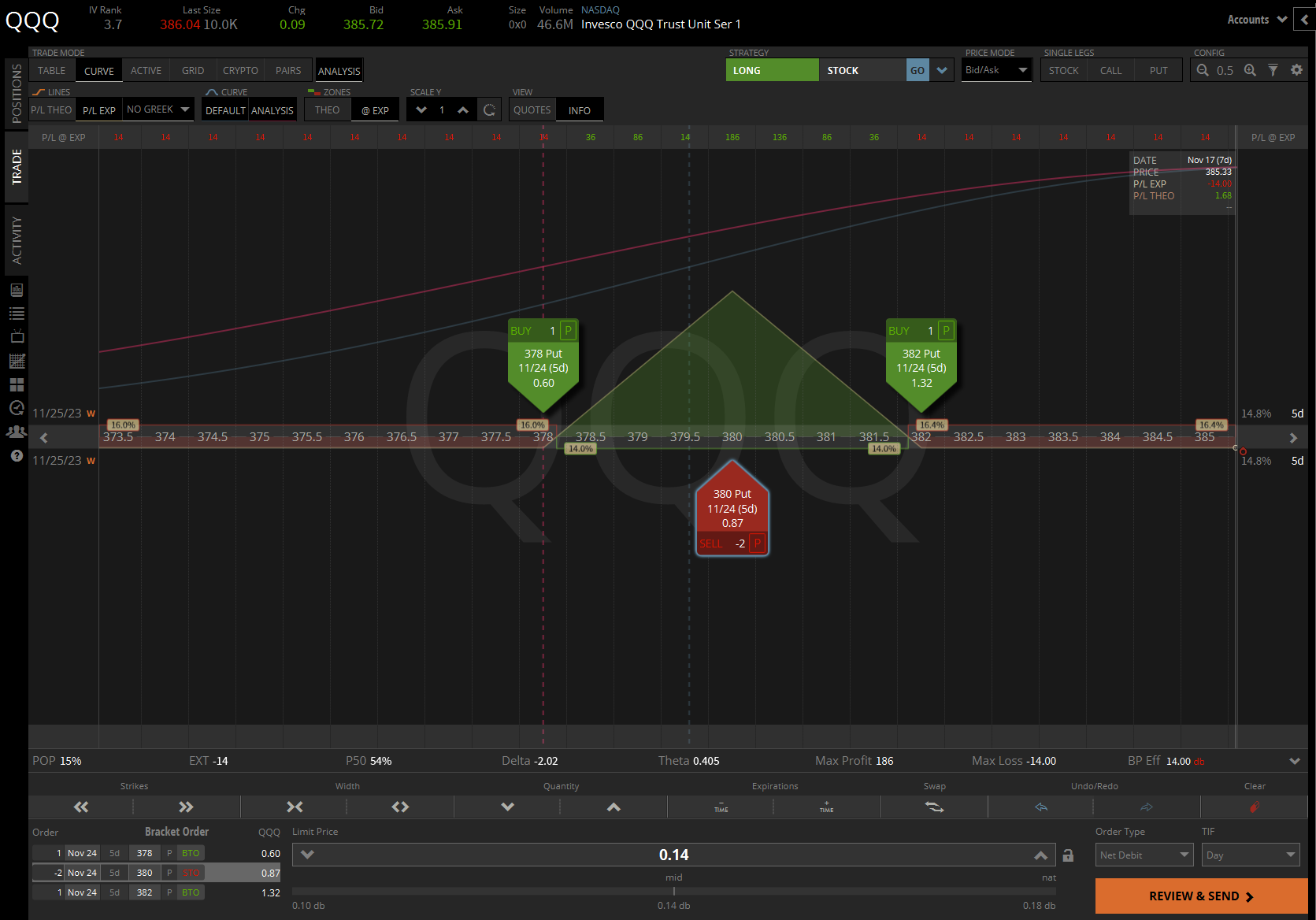Expand strategy selector dropdown arrow

[x=942, y=70]
